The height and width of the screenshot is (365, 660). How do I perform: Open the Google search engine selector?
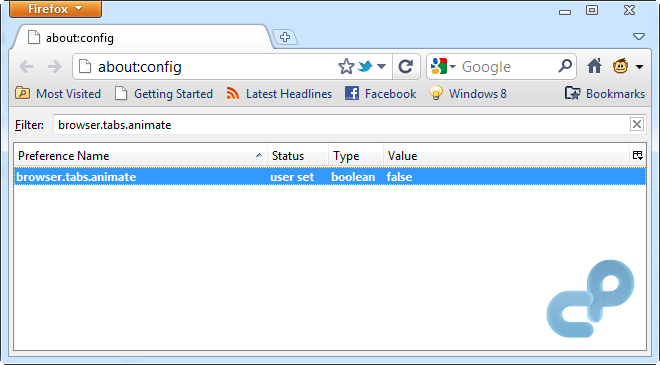pos(443,67)
